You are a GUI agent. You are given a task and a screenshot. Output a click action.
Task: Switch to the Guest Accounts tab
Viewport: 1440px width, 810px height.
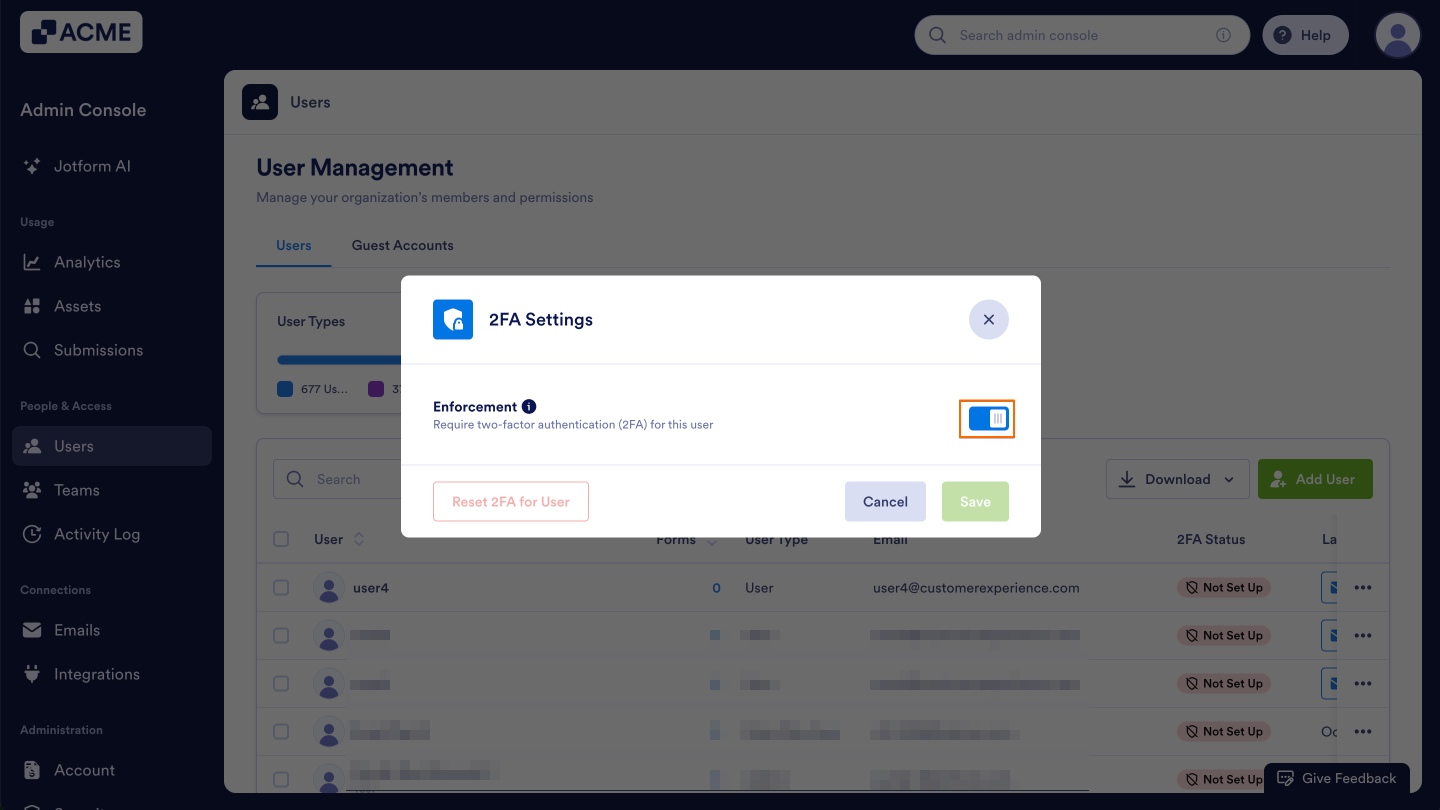(x=402, y=245)
